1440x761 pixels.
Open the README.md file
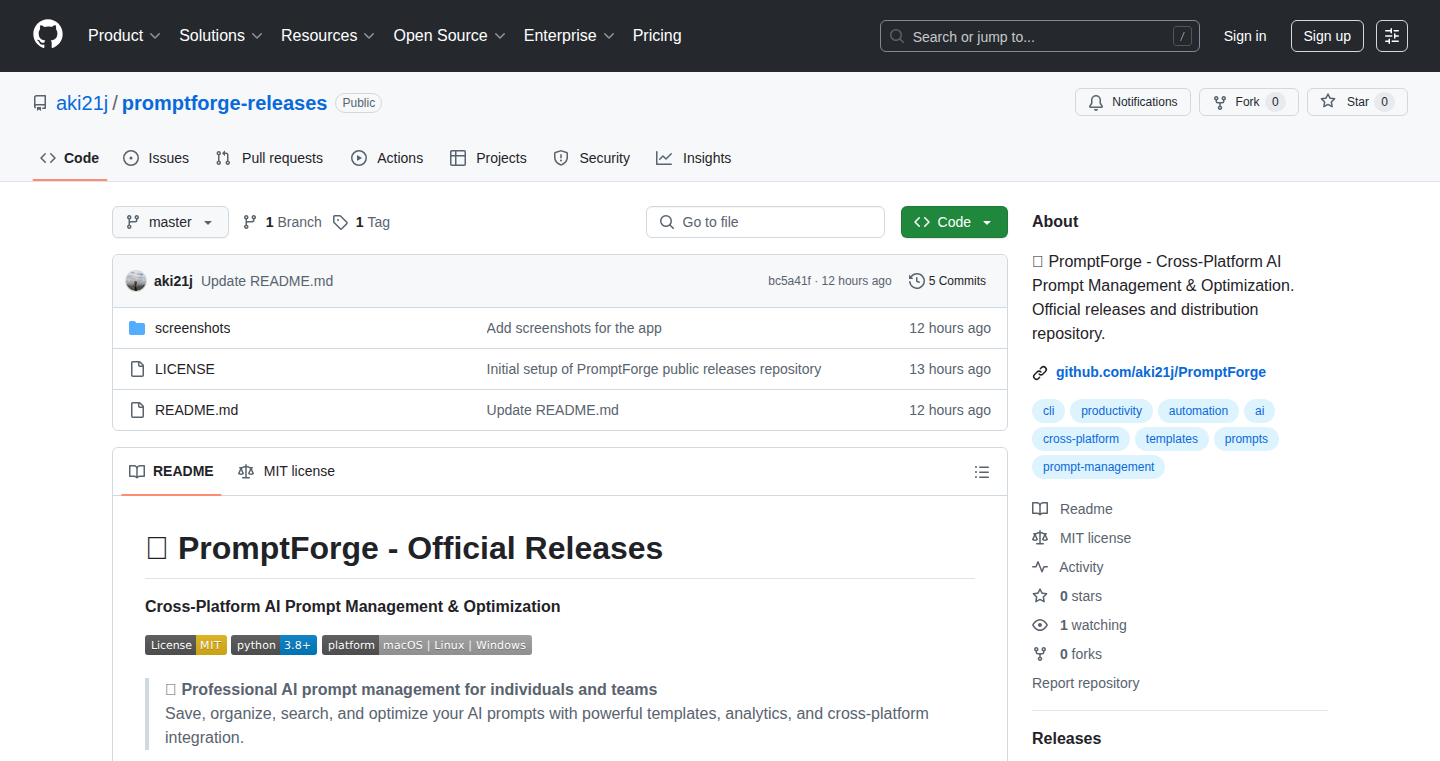point(197,410)
